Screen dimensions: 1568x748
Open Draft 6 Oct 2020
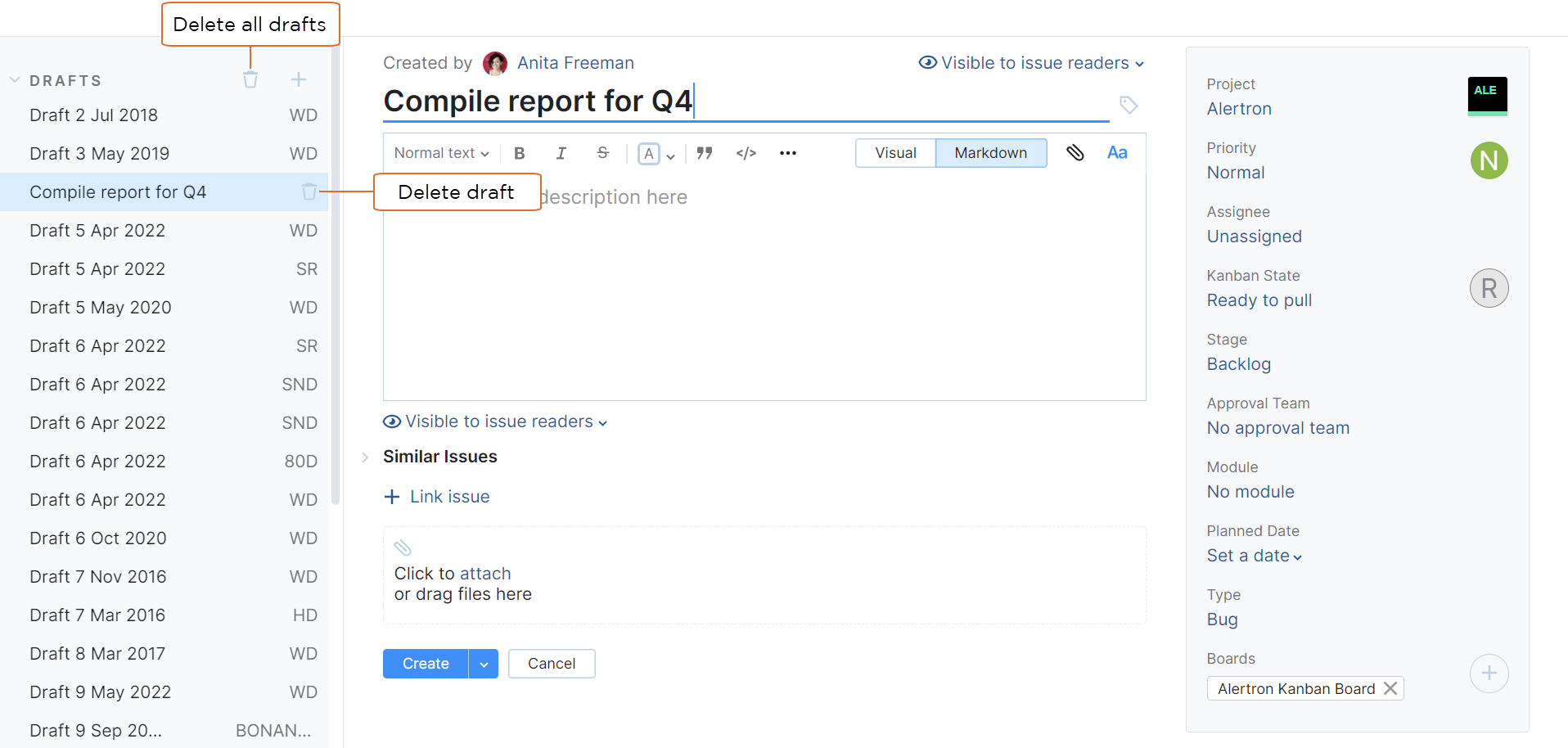click(x=164, y=538)
